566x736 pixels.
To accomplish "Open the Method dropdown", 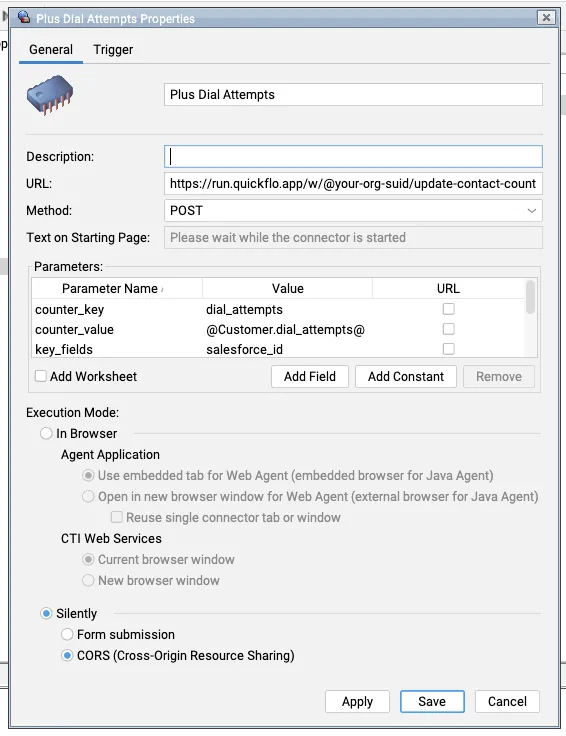I will 353,210.
